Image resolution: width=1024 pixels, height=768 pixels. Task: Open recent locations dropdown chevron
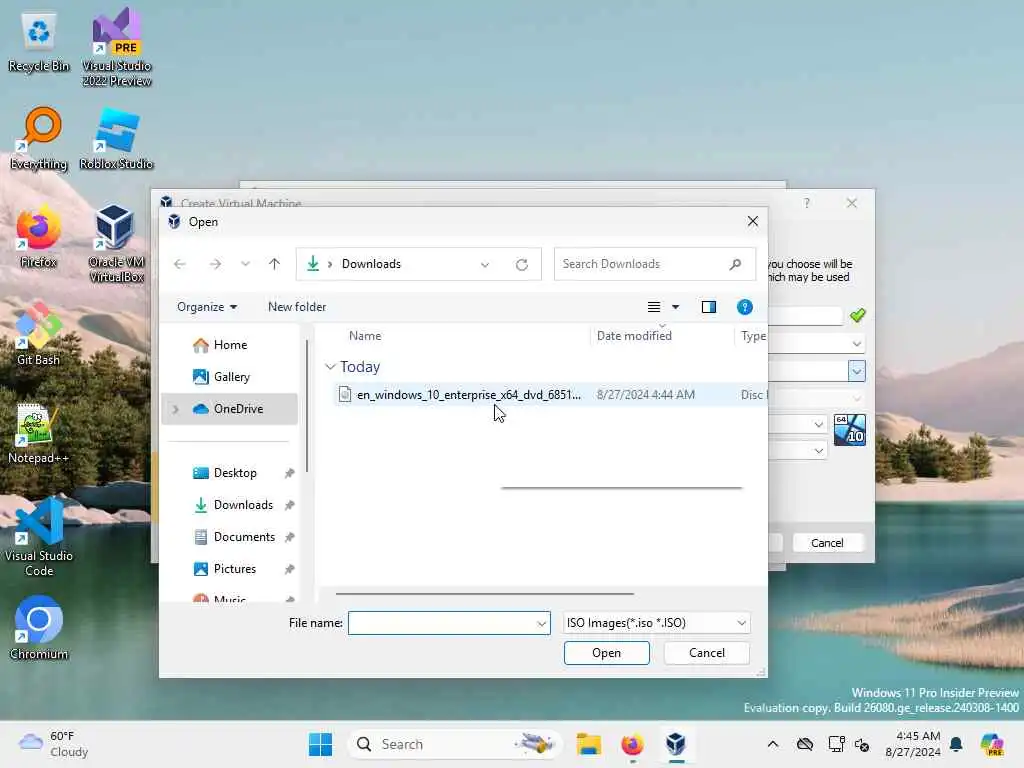[x=245, y=264]
